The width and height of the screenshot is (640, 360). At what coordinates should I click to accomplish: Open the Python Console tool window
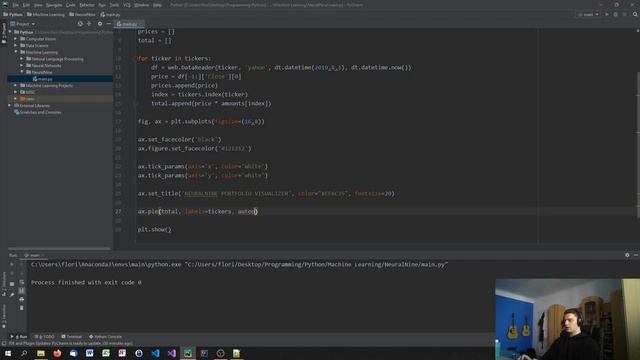tap(106, 337)
